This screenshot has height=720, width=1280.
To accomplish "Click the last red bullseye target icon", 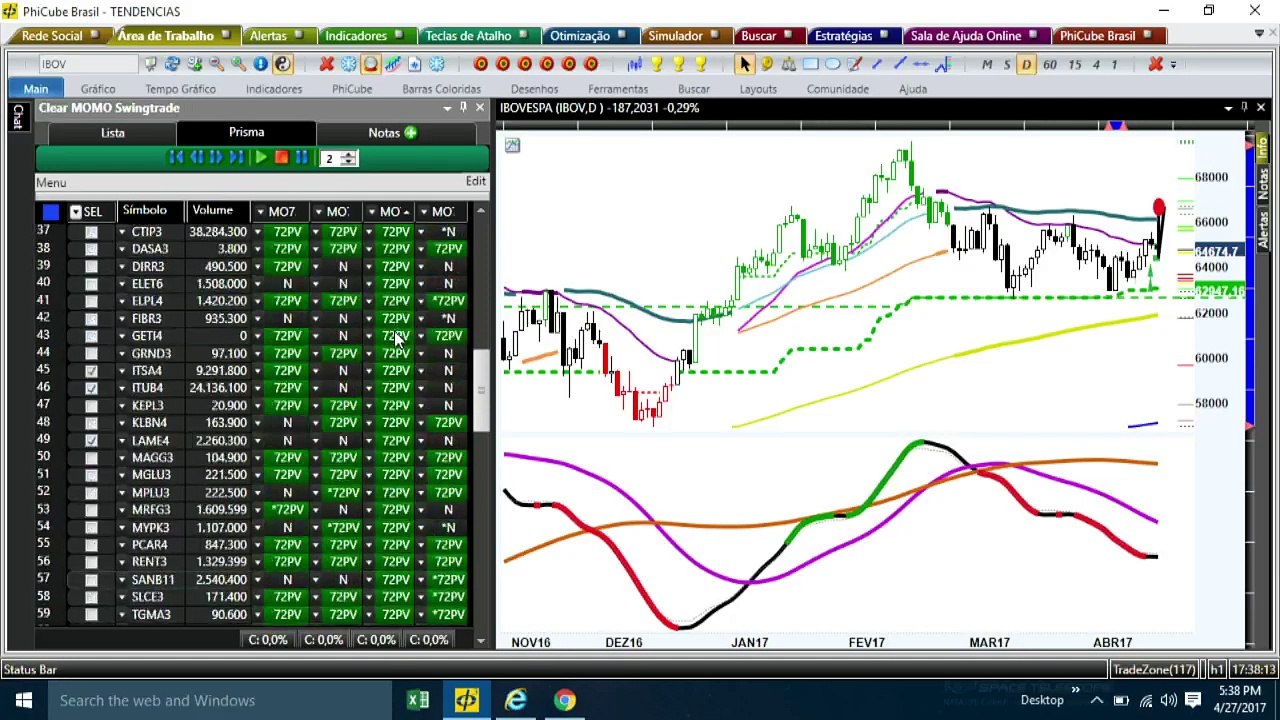I will tap(591, 64).
